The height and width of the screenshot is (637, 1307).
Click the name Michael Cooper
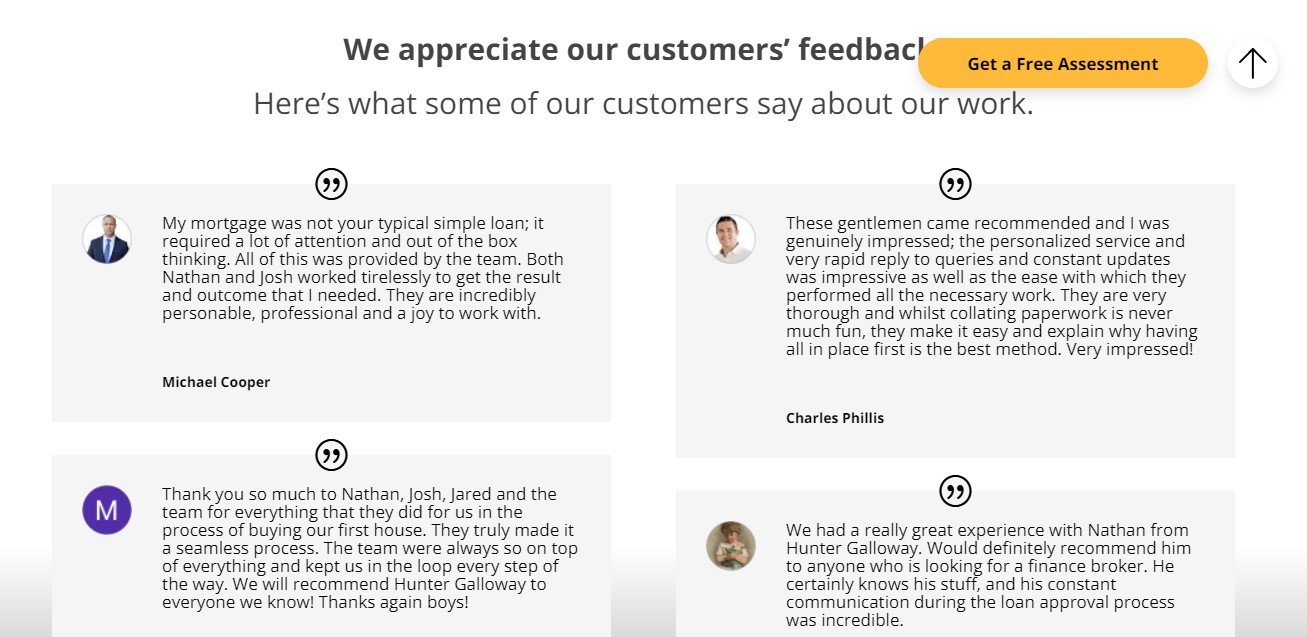[216, 382]
